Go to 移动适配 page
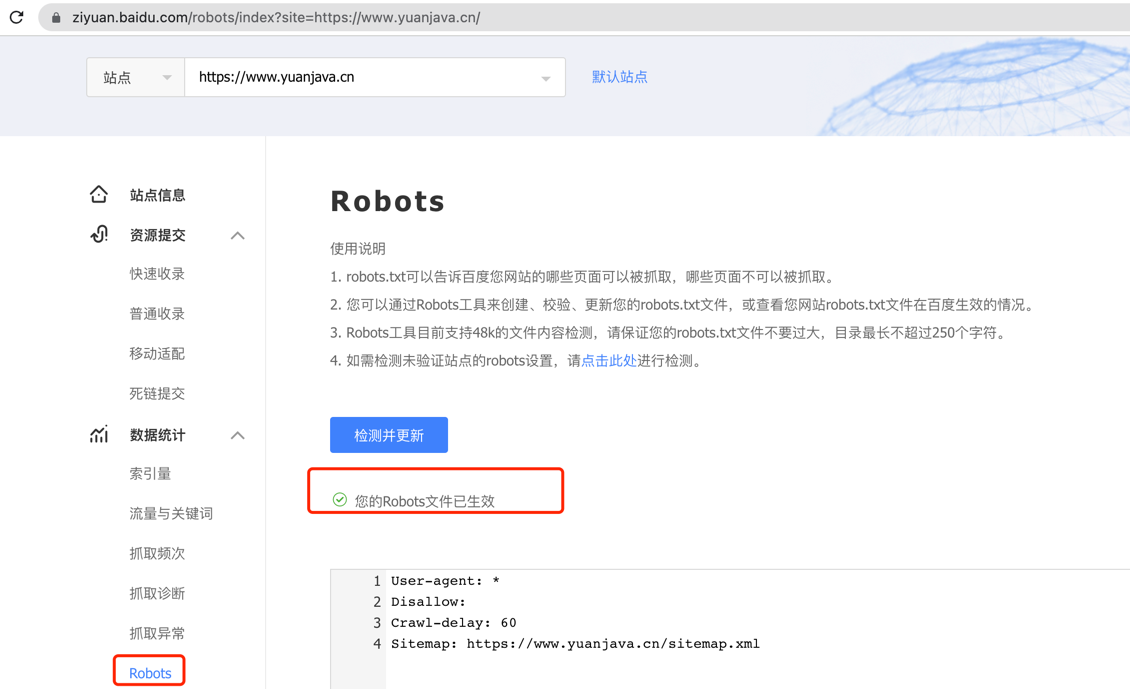The width and height of the screenshot is (1130, 689). [x=157, y=354]
